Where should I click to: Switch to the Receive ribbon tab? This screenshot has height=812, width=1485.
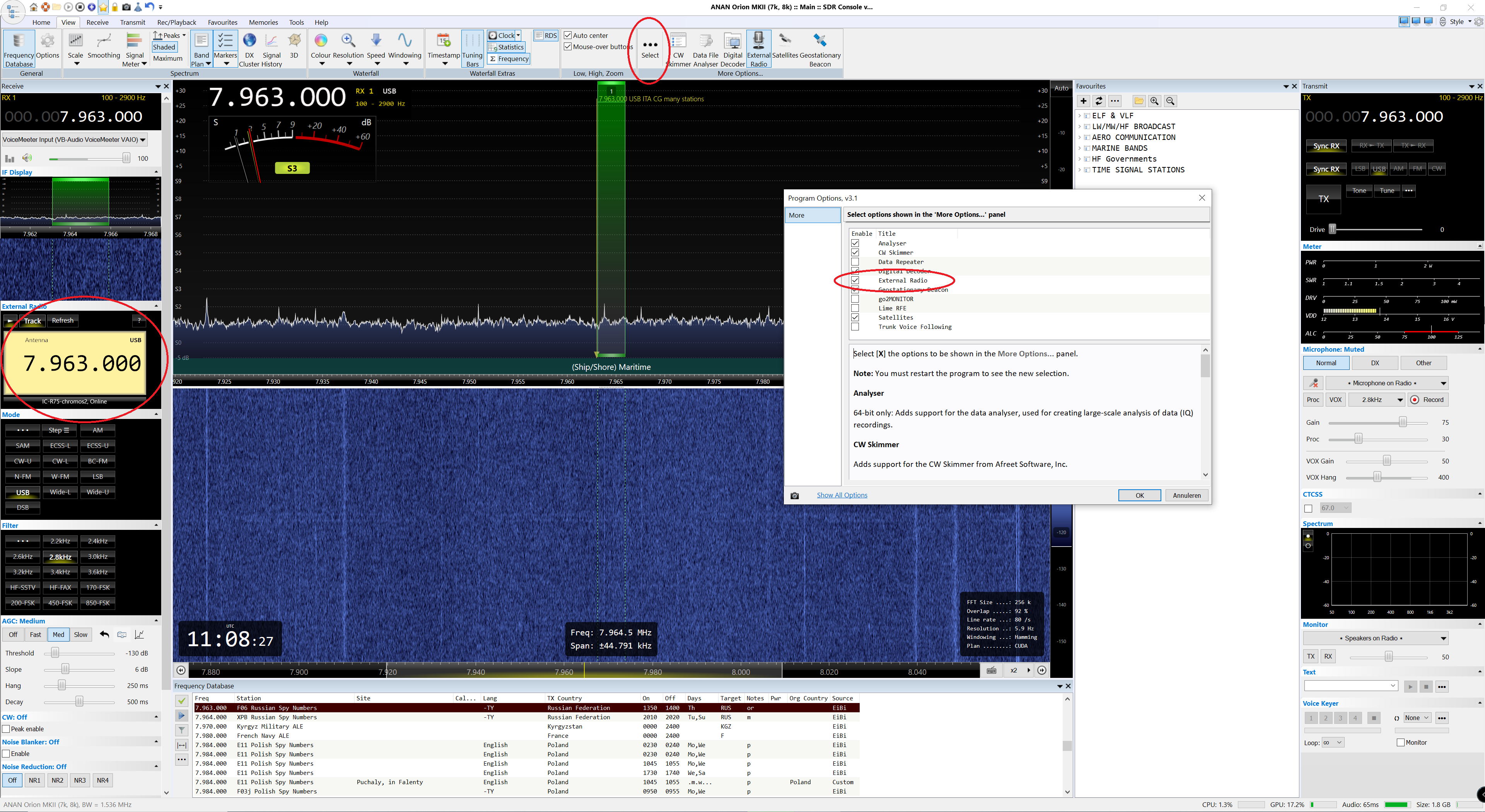click(x=97, y=22)
